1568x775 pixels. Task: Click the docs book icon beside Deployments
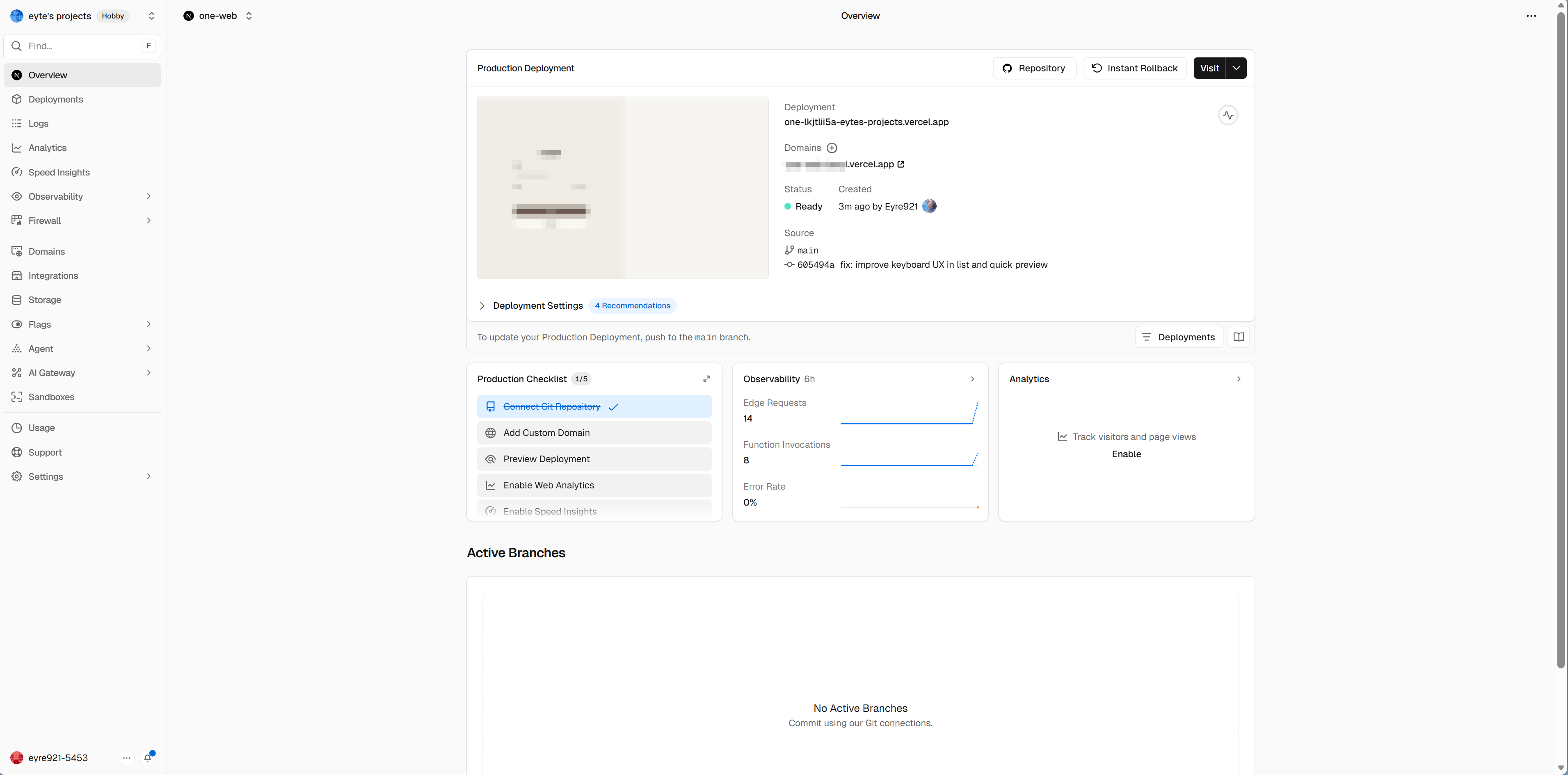[x=1238, y=337]
